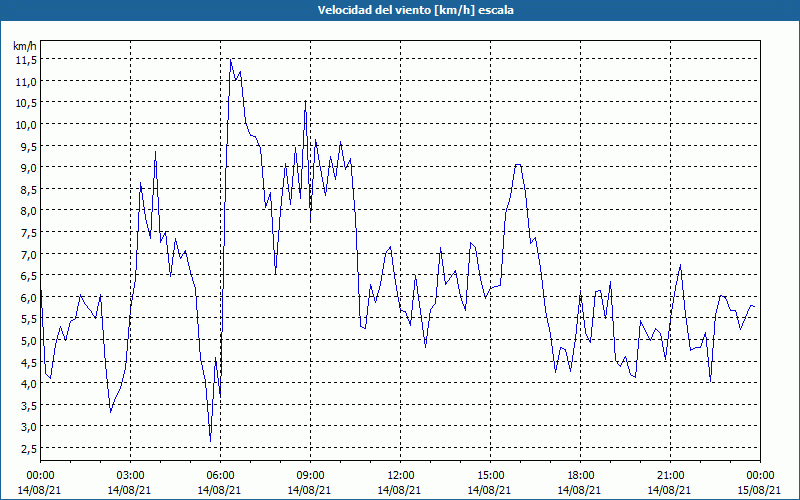Click the 15:00 time axis label
Screen dimensions: 800x500
490,476
